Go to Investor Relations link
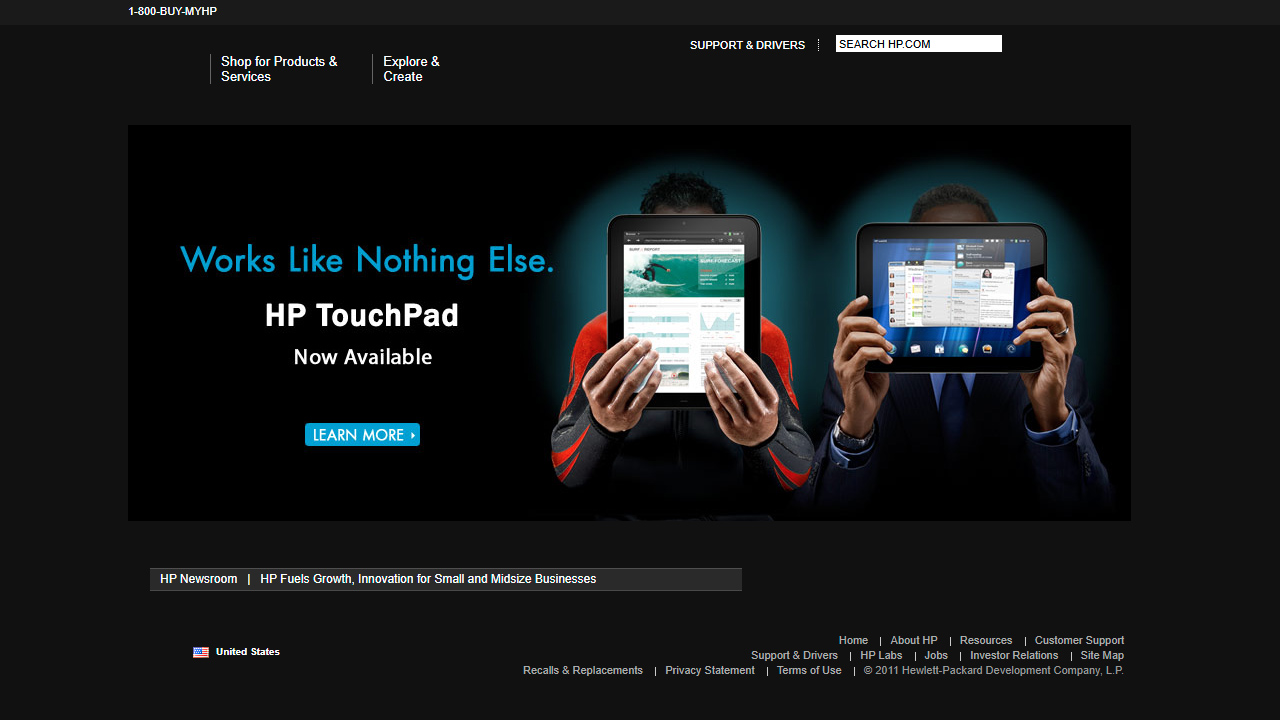Viewport: 1280px width, 720px height. pos(1014,655)
